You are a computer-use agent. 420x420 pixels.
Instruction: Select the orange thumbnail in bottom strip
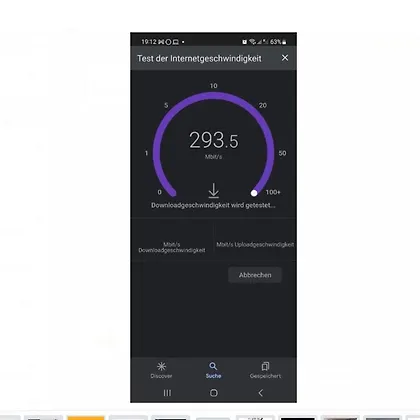pos(86,418)
